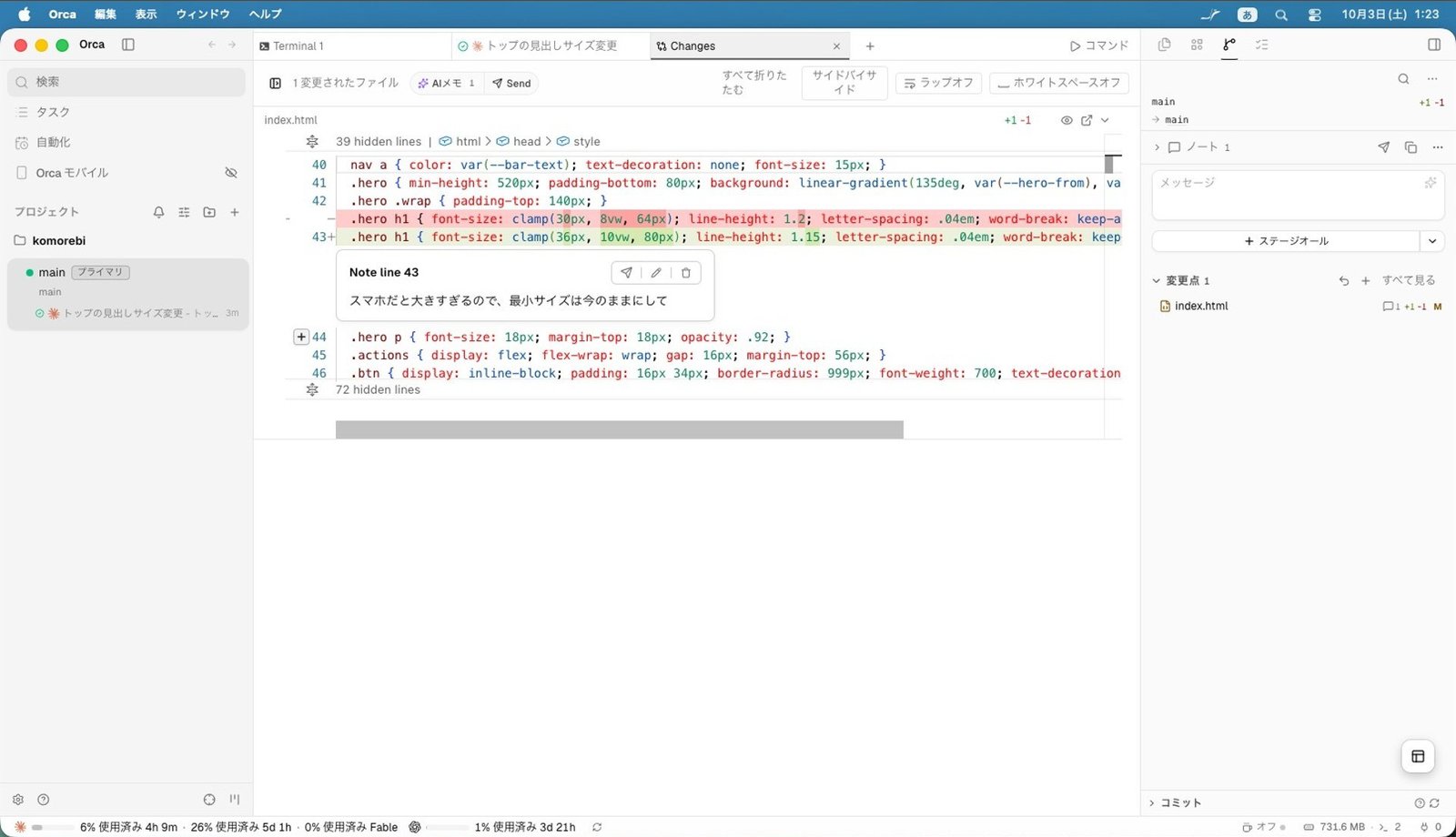
Task: Click すべて見る in changes
Action: [1409, 281]
